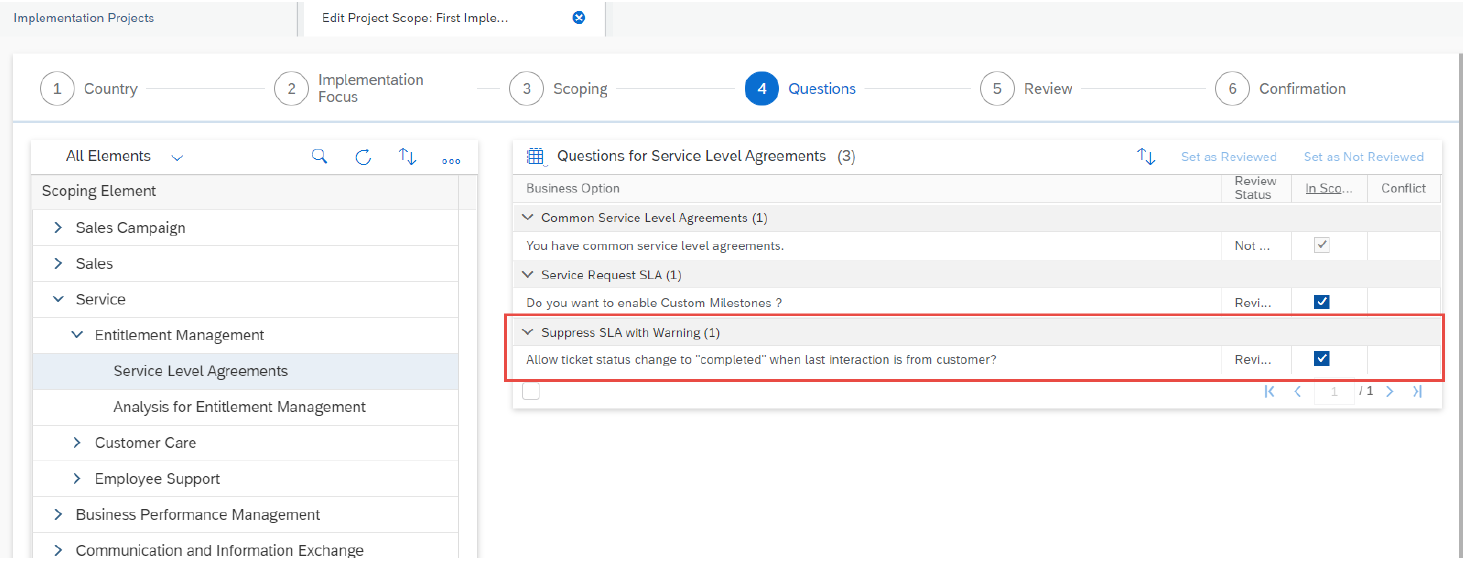Select Analysis for Entitlement Management item

click(240, 407)
